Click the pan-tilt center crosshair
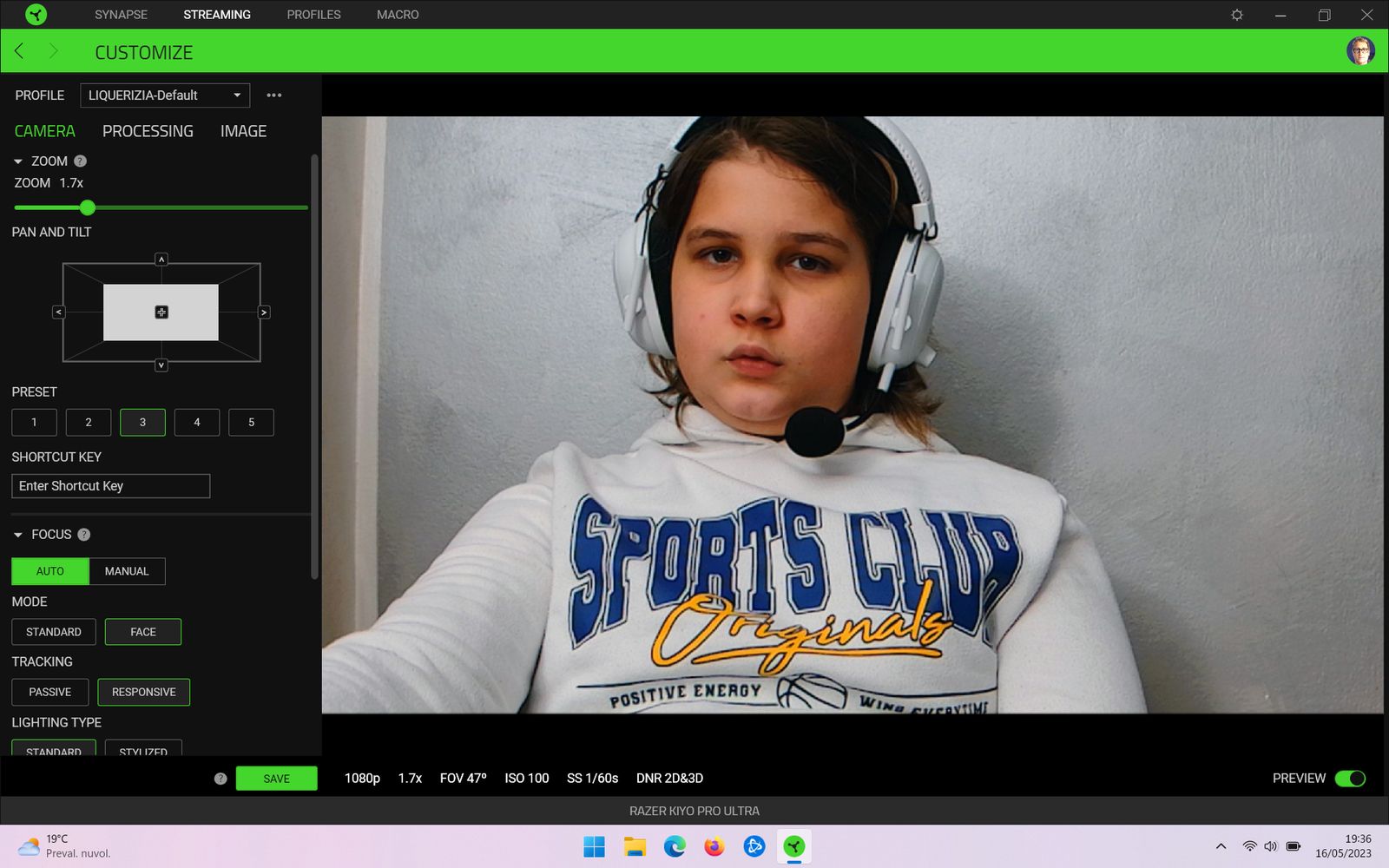The image size is (1389, 868). 161,312
